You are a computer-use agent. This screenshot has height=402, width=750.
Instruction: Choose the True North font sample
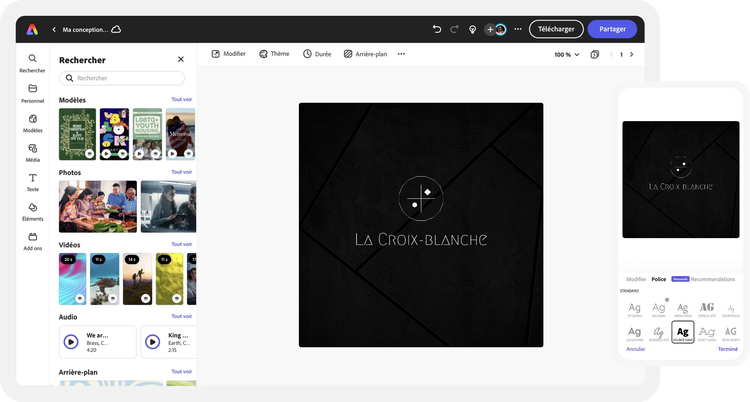tap(731, 333)
